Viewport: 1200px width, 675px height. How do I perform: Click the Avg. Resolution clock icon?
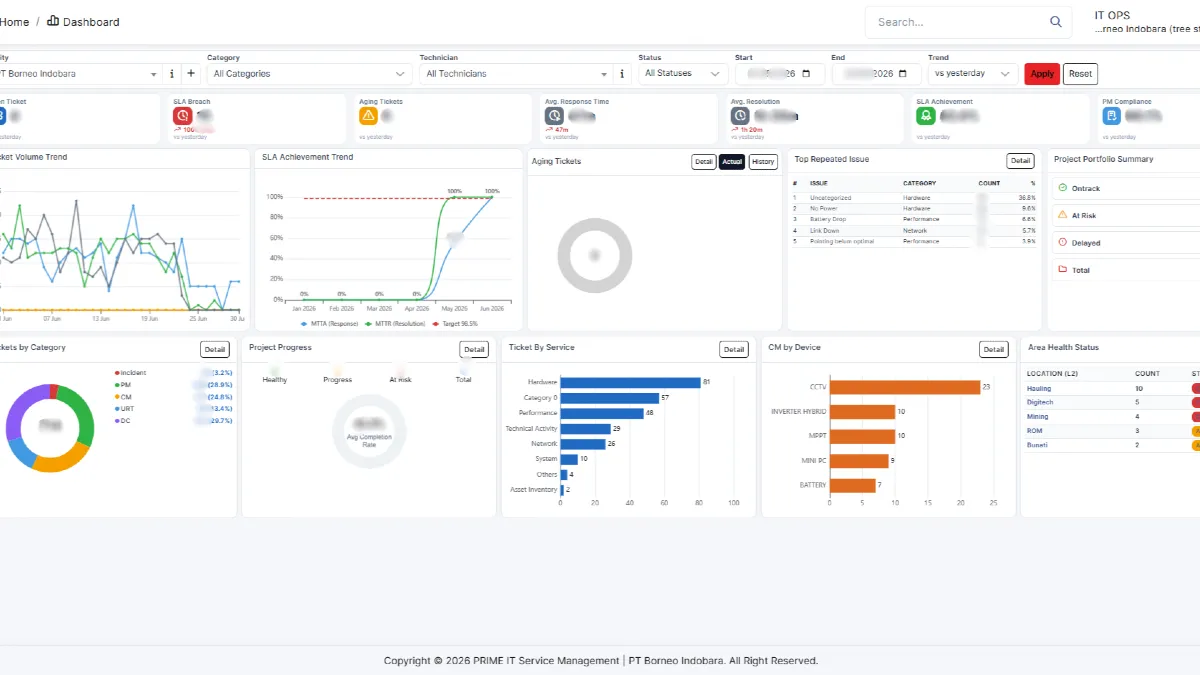pos(740,116)
